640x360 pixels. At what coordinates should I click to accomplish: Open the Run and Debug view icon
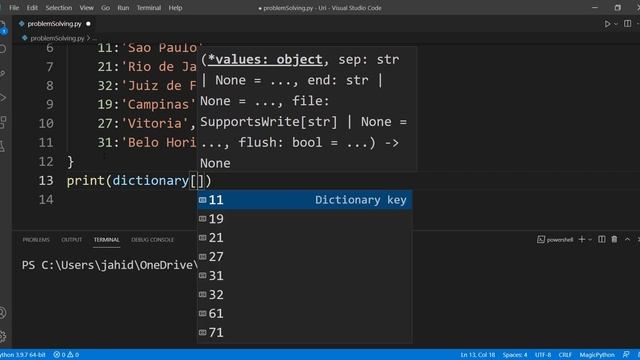pyautogui.click(x=3, y=98)
